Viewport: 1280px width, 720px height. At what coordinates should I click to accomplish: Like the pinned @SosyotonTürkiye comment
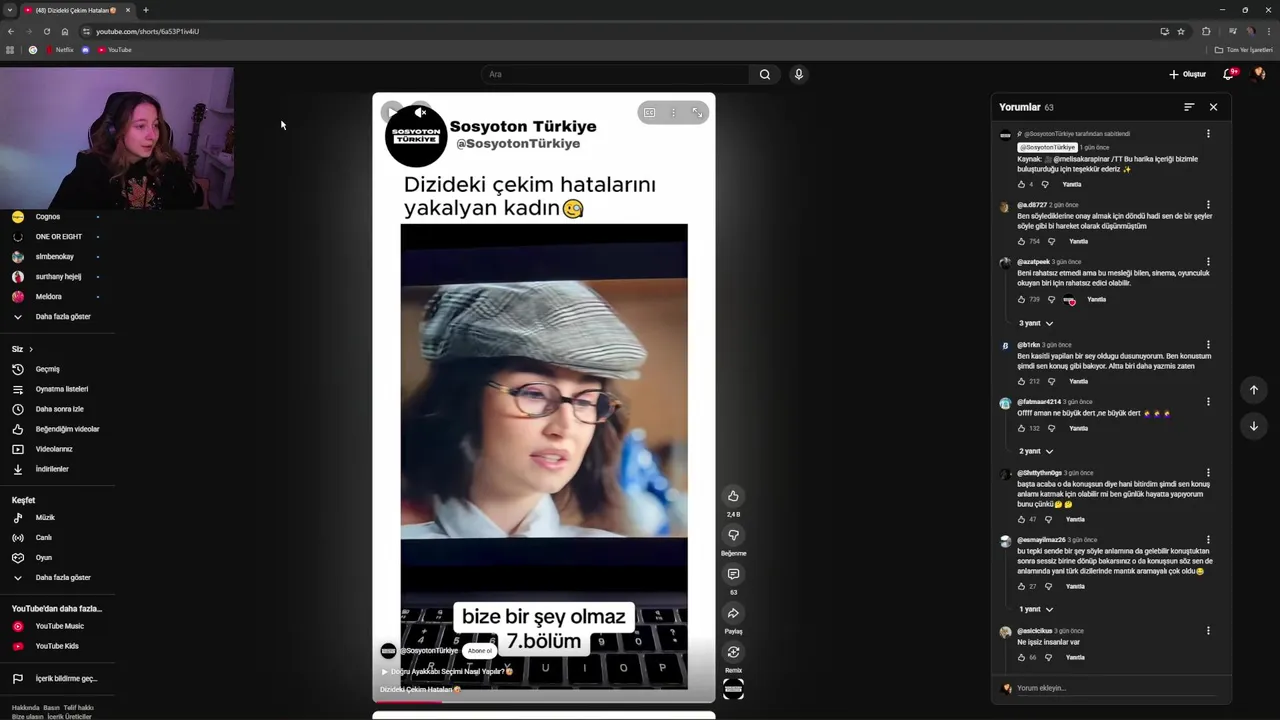[x=1021, y=185]
